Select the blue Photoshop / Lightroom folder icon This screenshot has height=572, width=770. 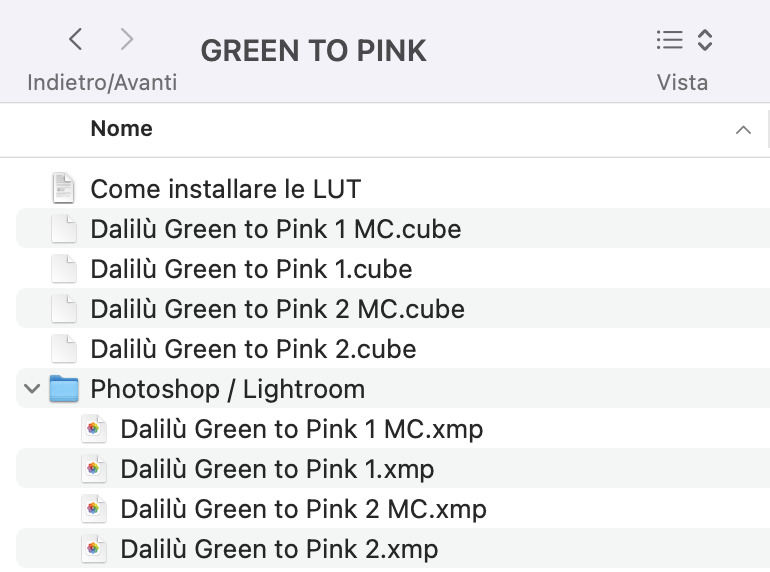pyautogui.click(x=64, y=388)
